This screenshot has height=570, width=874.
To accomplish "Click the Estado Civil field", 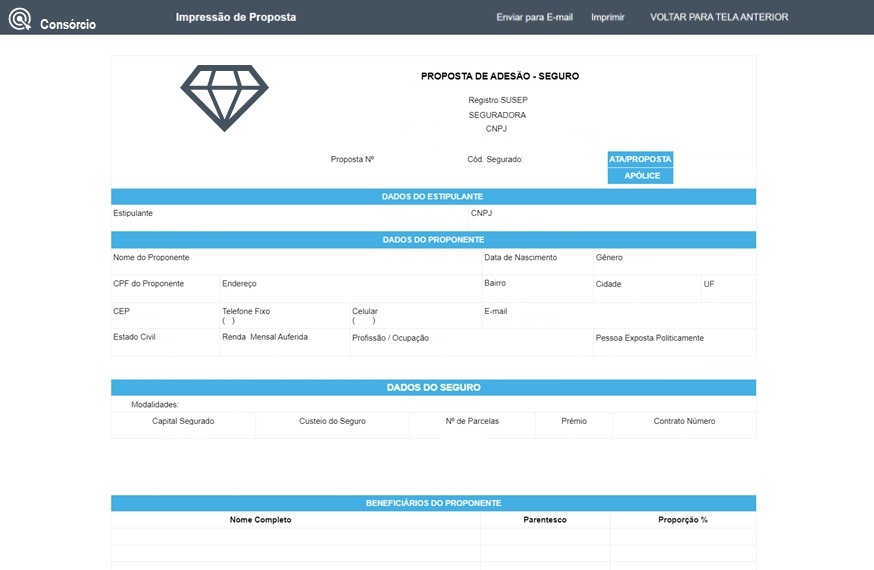I will click(x=164, y=342).
